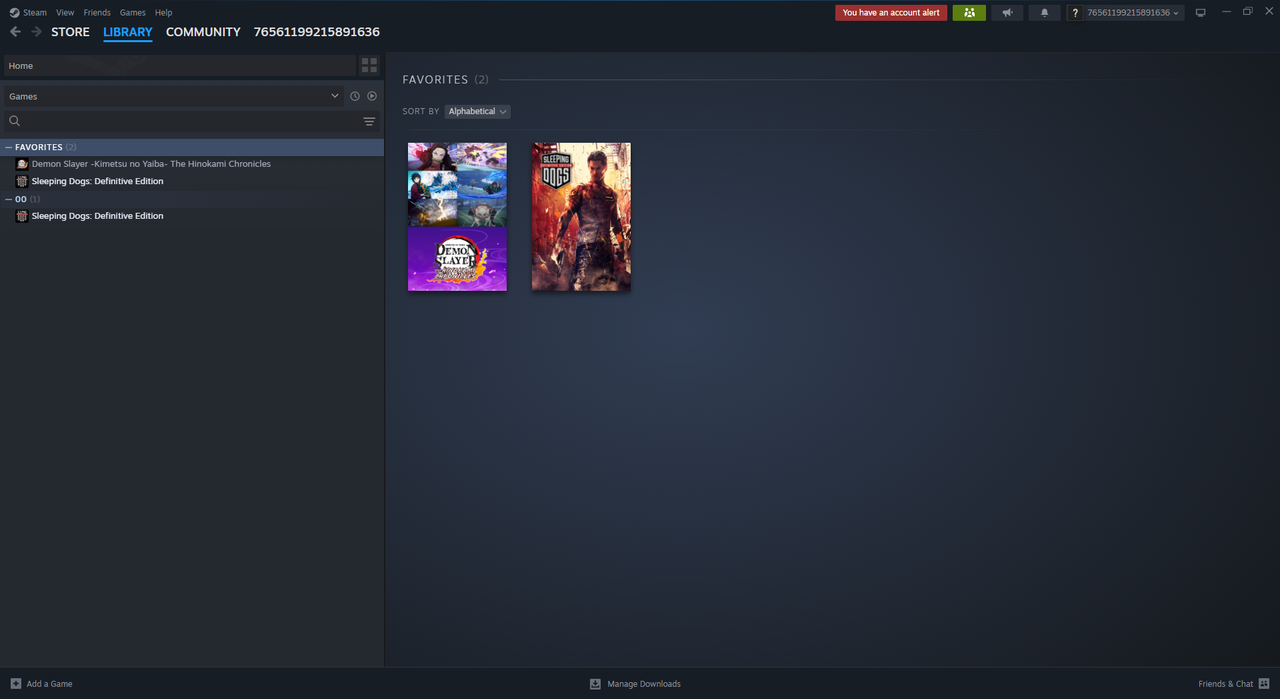Minimize the Steam window
Screen dimensions: 1280x699
[1226, 12]
